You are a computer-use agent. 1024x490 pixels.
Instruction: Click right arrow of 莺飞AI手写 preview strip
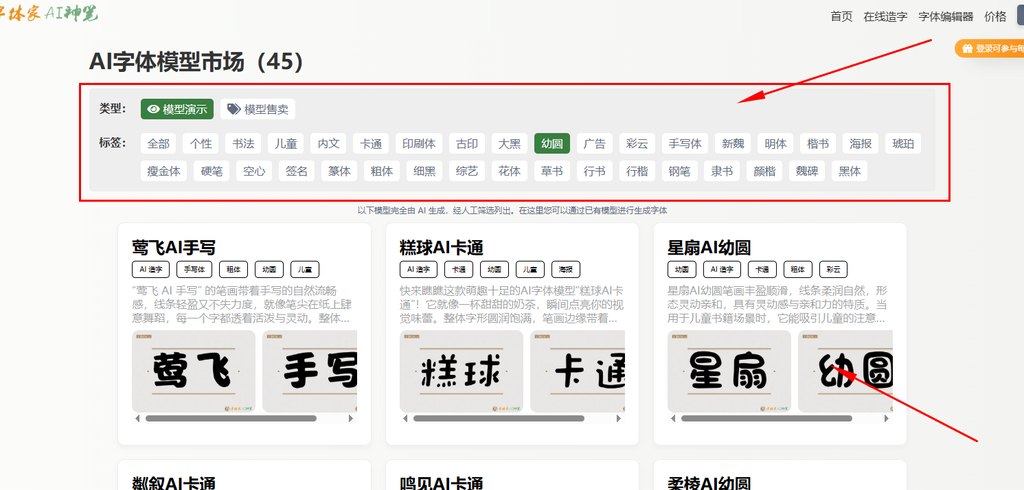351,419
